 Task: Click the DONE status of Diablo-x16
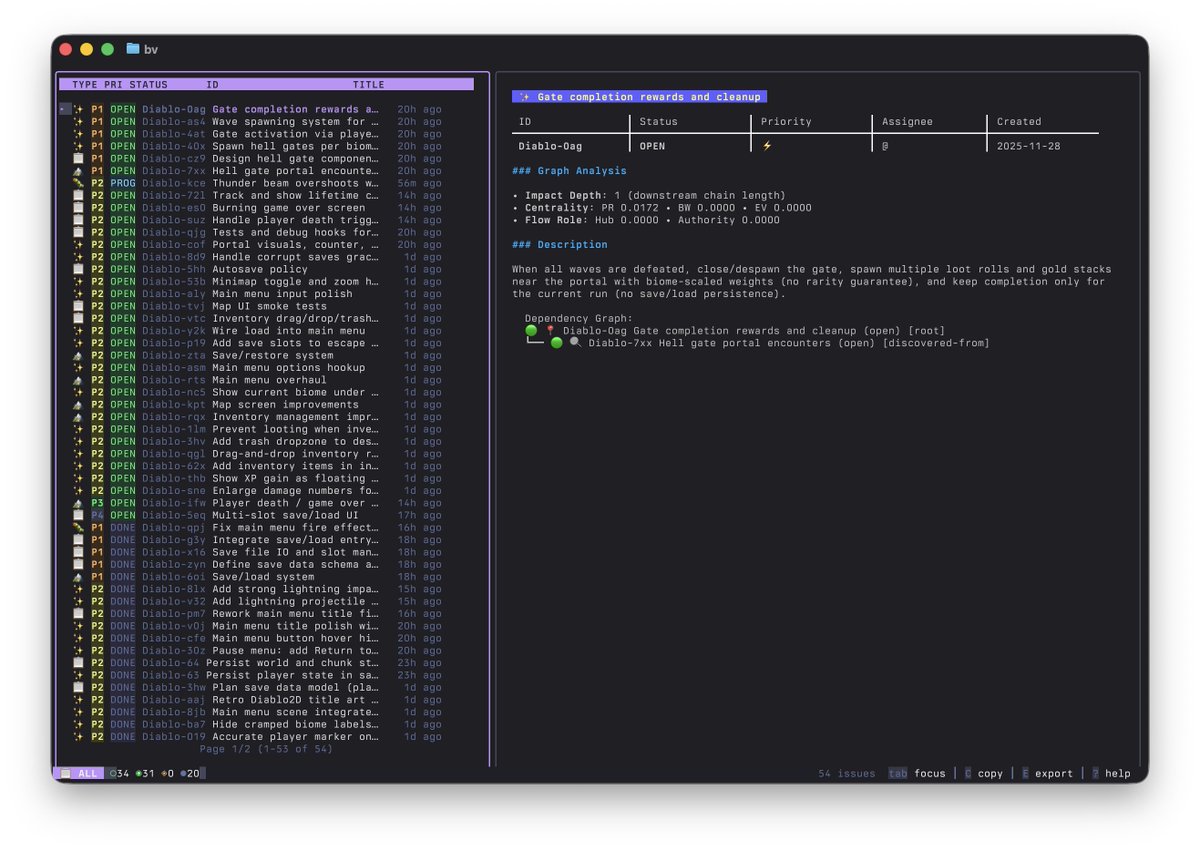click(123, 552)
